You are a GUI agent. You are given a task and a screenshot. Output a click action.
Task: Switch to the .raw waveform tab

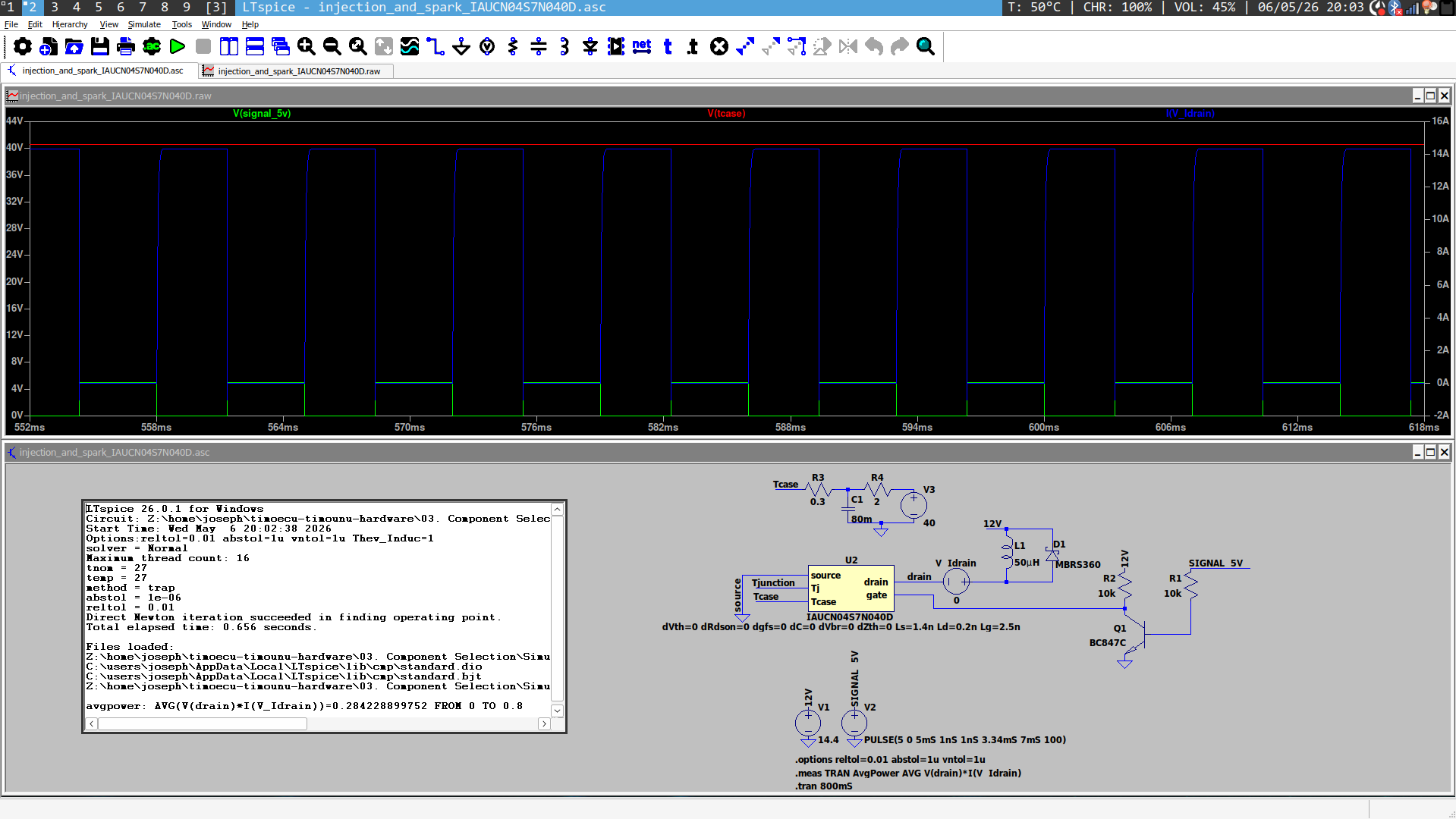(x=296, y=71)
